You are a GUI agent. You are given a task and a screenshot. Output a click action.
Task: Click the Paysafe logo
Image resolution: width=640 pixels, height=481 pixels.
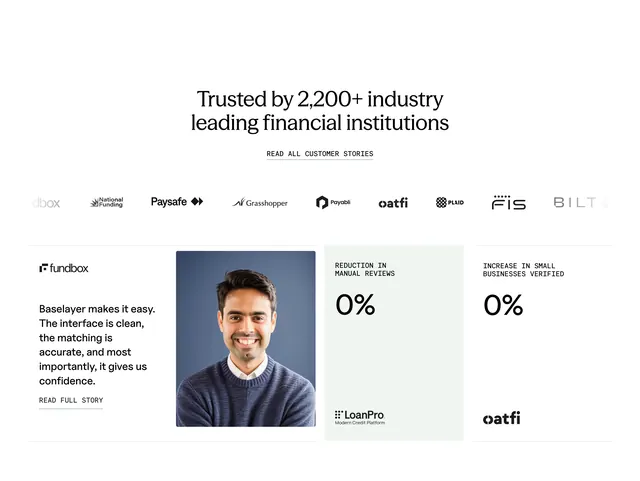pos(177,202)
